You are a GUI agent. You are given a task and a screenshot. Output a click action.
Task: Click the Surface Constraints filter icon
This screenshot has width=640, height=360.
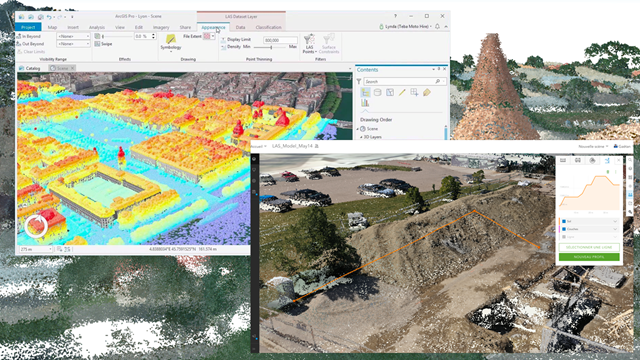click(x=329, y=44)
